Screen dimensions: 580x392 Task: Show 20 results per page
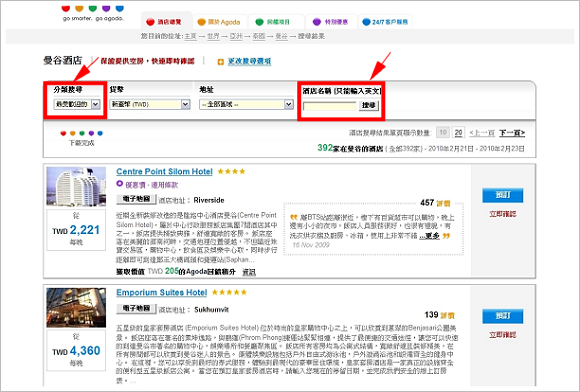(458, 132)
